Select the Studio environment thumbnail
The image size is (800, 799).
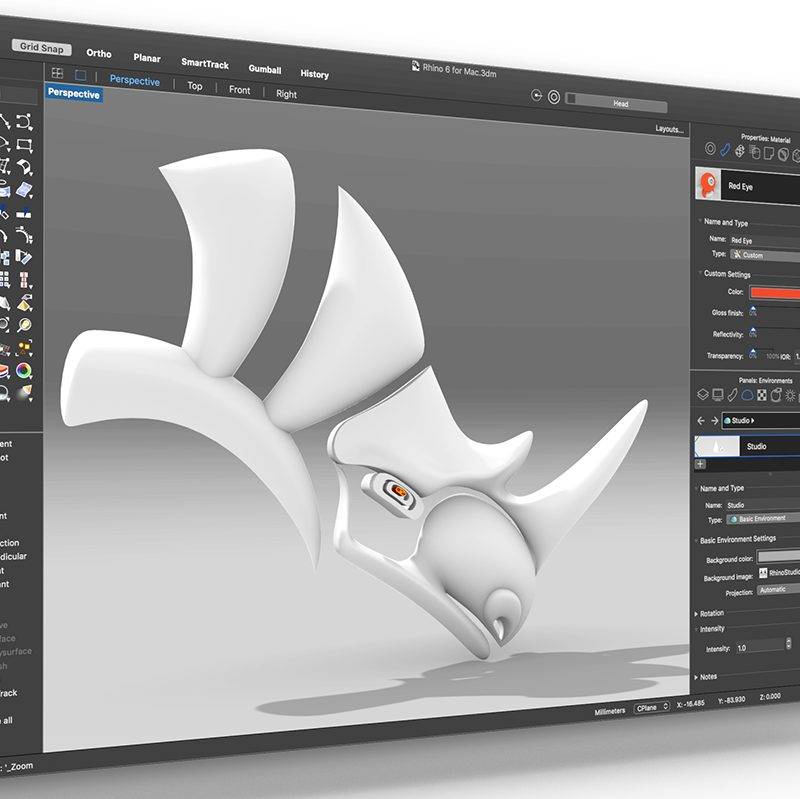click(715, 446)
